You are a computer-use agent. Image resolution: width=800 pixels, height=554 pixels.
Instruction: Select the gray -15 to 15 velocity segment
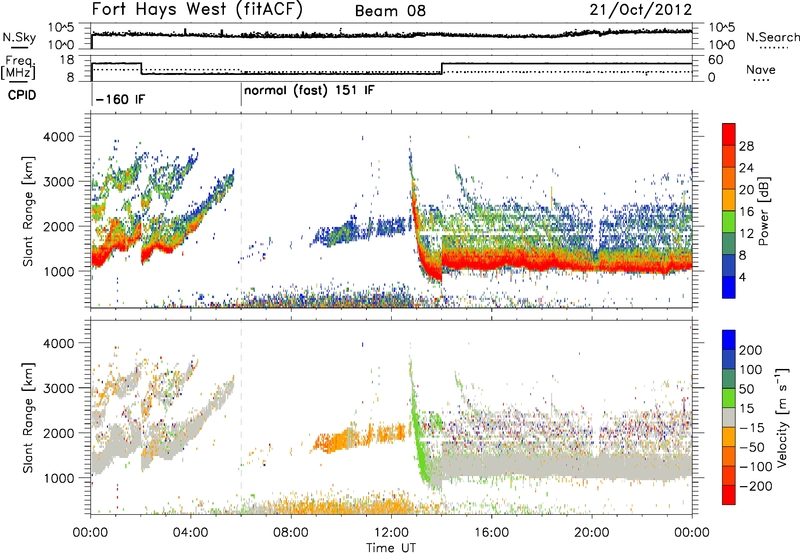(729, 418)
